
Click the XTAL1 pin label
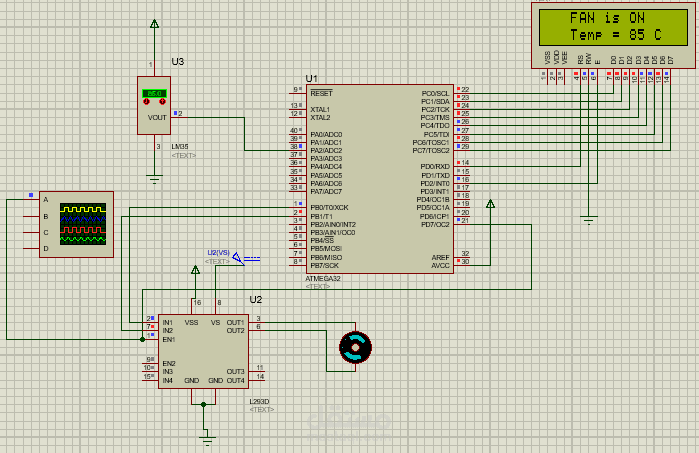320,110
